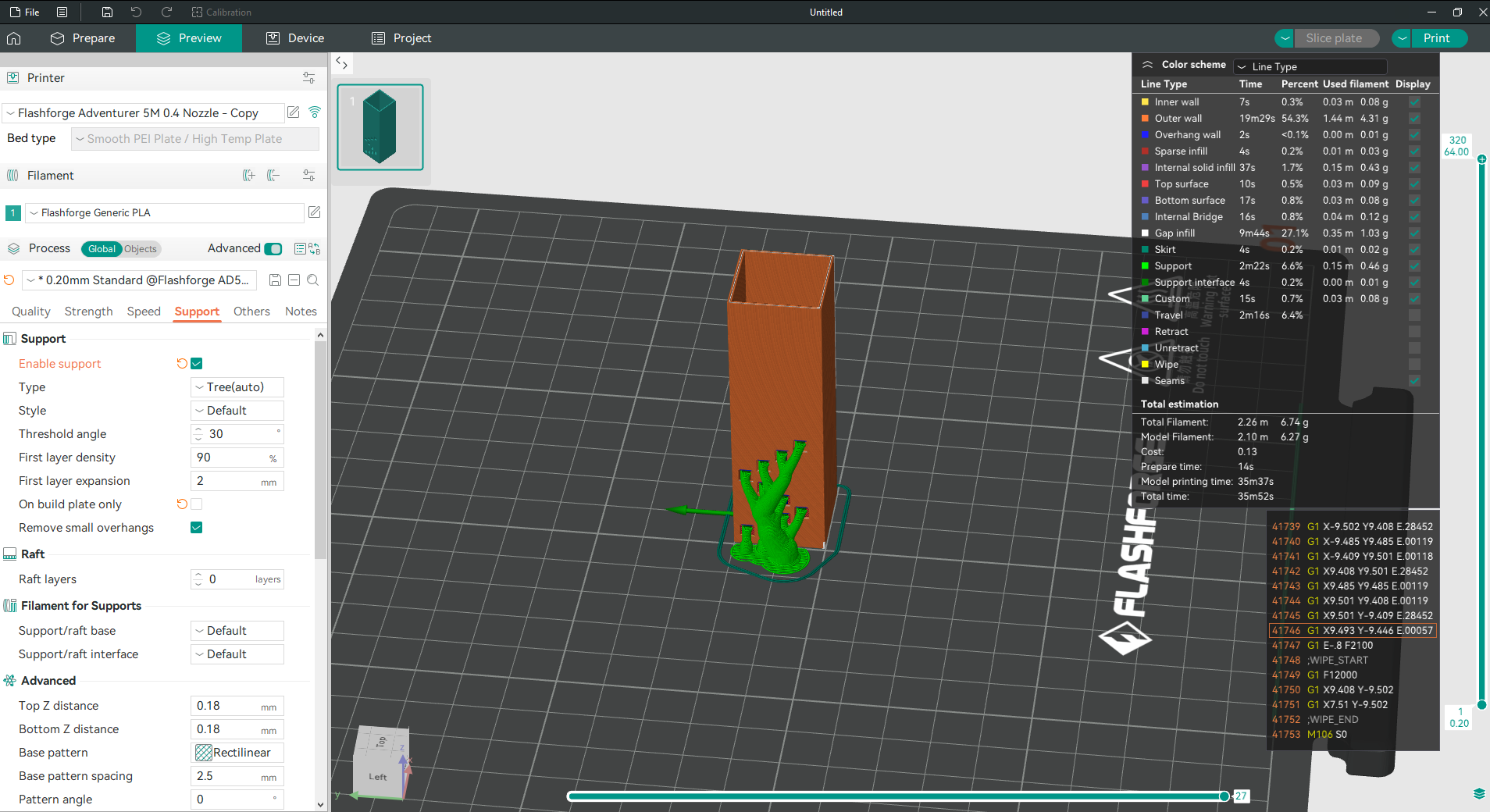Open the support Type dropdown
This screenshot has width=1490, height=812.
(237, 387)
